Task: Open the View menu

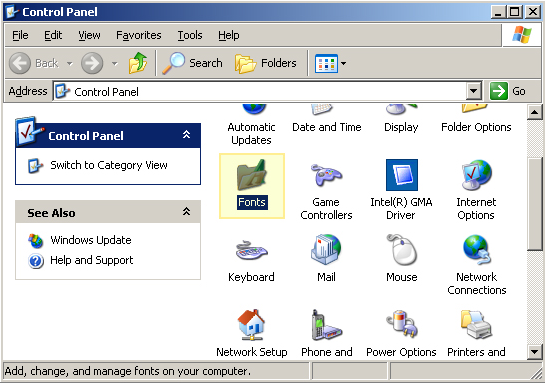Action: click(89, 35)
